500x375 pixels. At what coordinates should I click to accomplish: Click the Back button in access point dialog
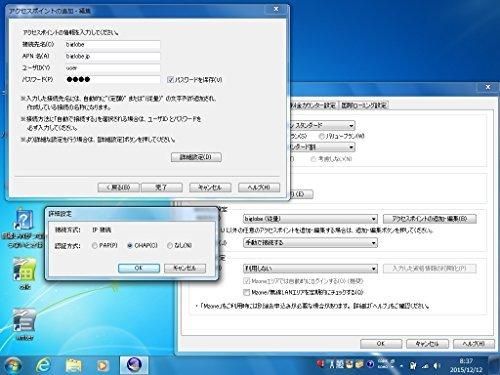tap(118, 187)
